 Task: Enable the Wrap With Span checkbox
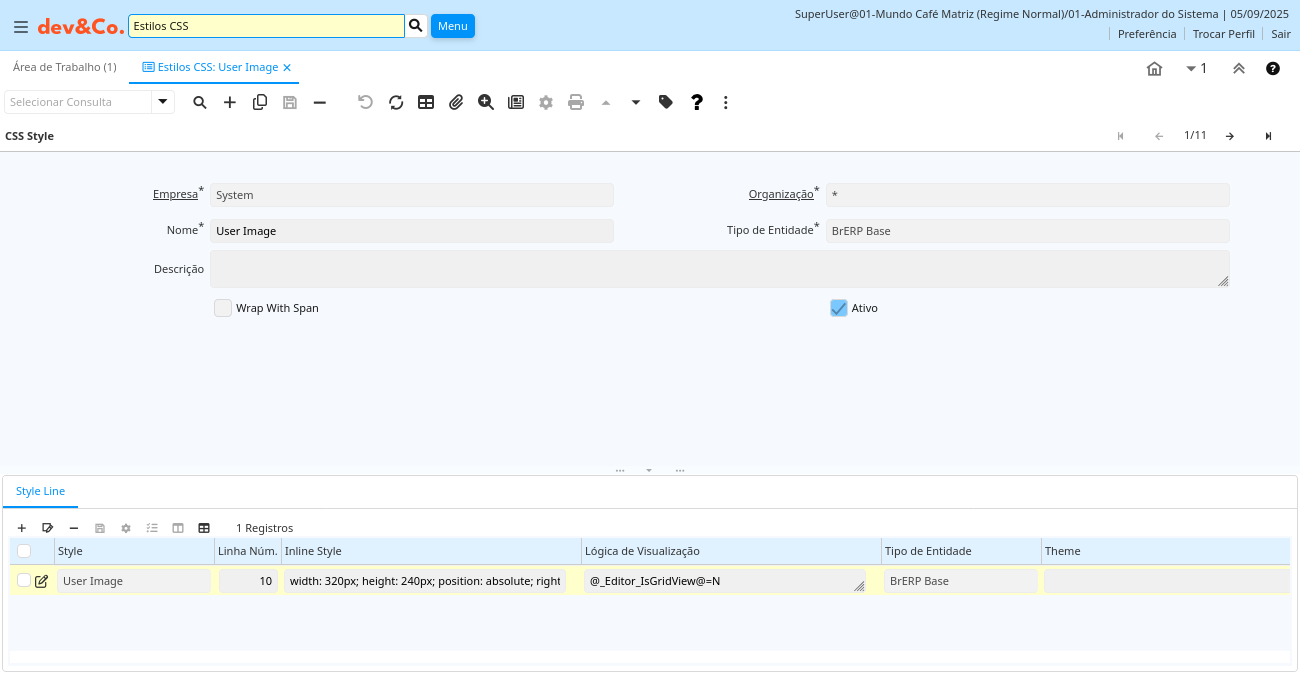click(x=223, y=308)
